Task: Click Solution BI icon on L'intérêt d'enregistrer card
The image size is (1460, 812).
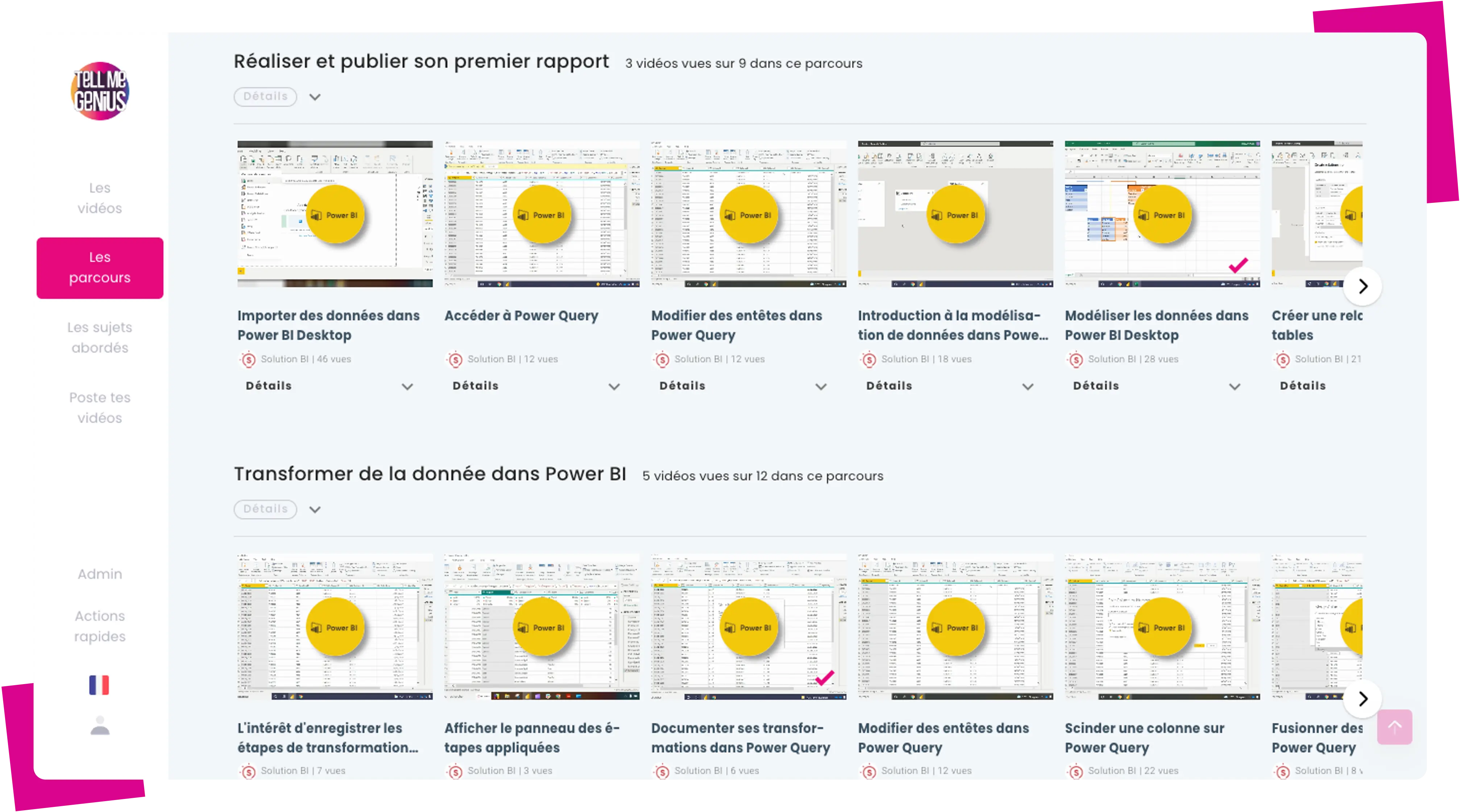Action: [x=248, y=771]
